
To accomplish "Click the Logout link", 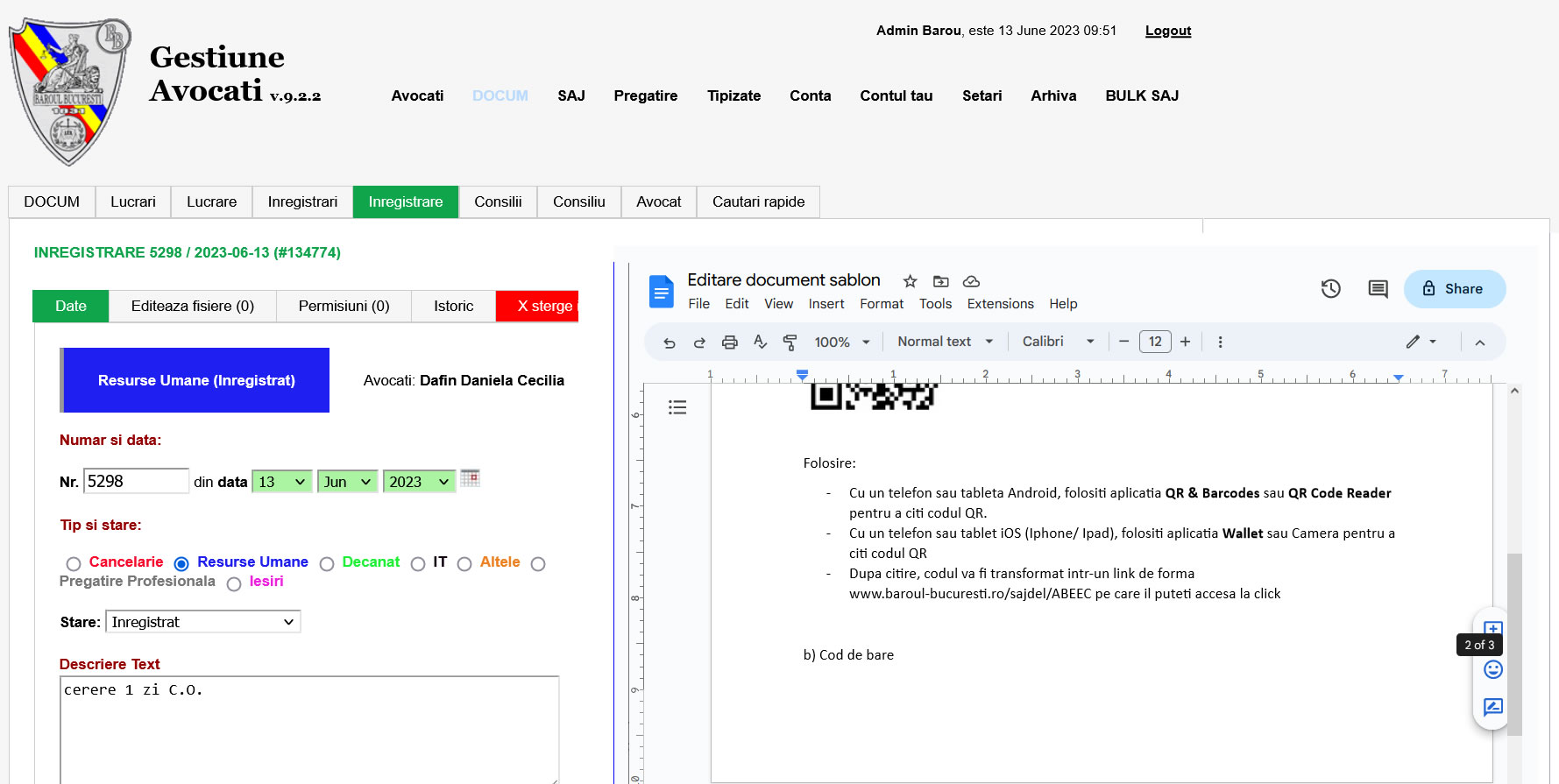I will [1167, 31].
